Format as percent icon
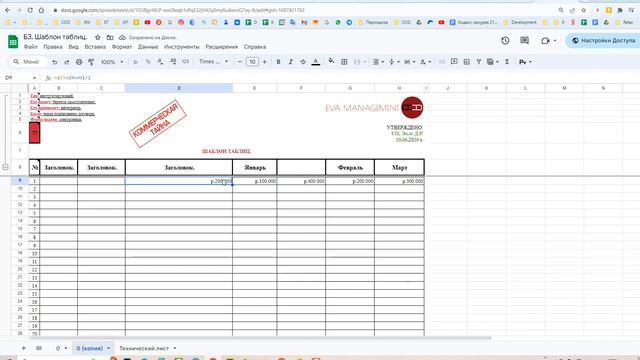The width and height of the screenshot is (640, 360). [148, 62]
